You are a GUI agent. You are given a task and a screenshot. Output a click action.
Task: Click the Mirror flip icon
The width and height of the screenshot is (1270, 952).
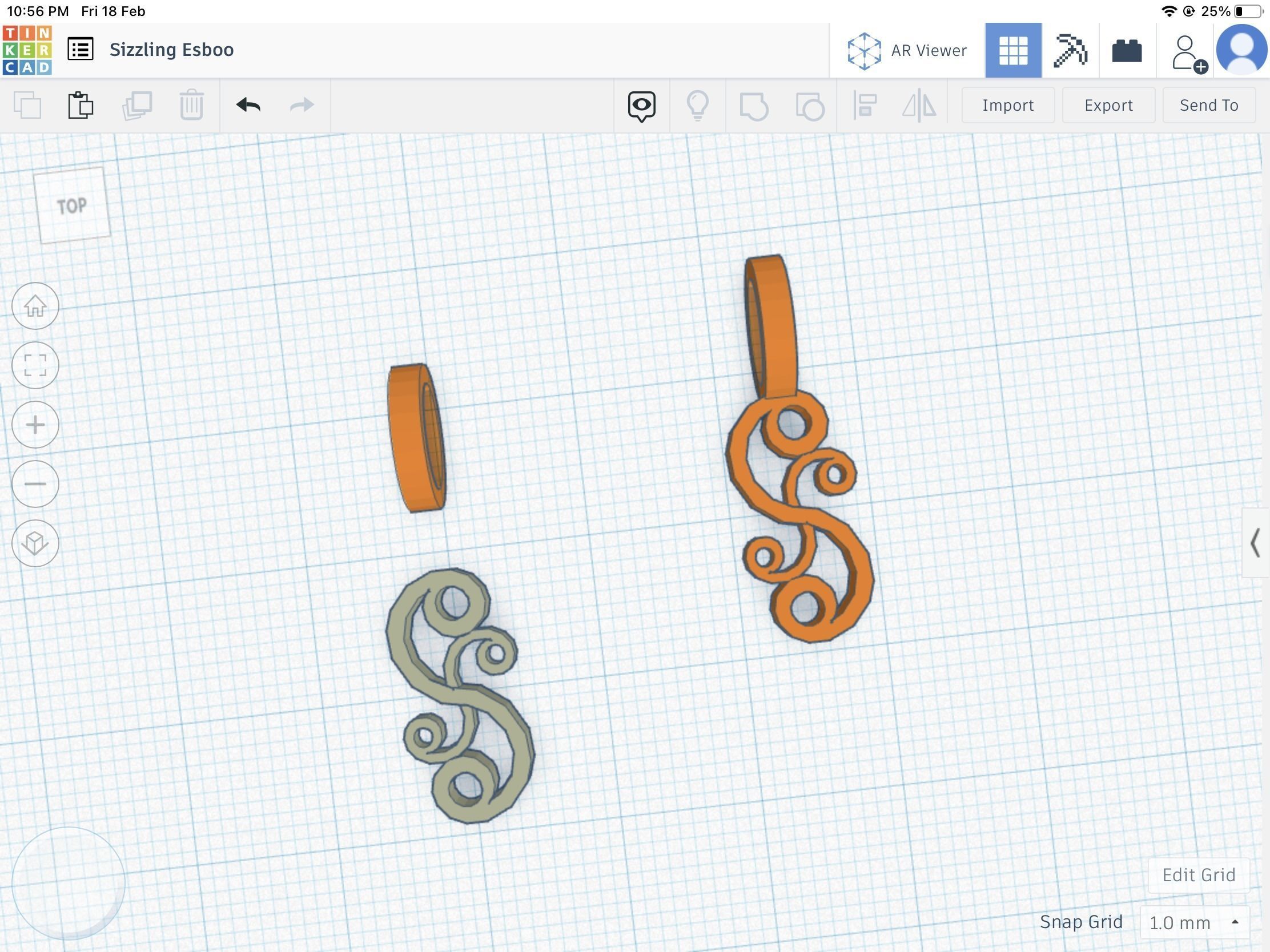(919, 105)
